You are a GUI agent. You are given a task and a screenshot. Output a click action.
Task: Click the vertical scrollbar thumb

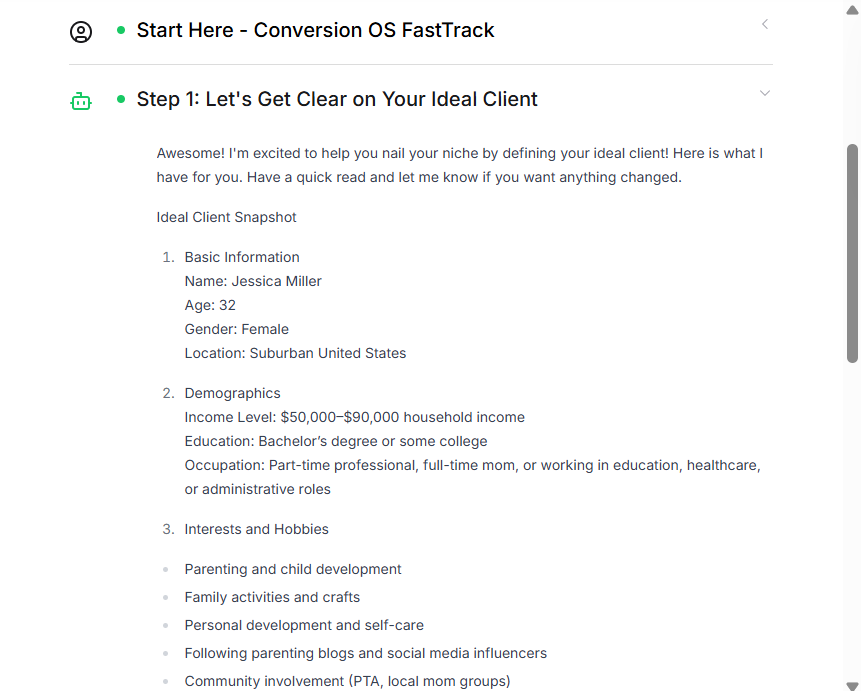point(852,250)
